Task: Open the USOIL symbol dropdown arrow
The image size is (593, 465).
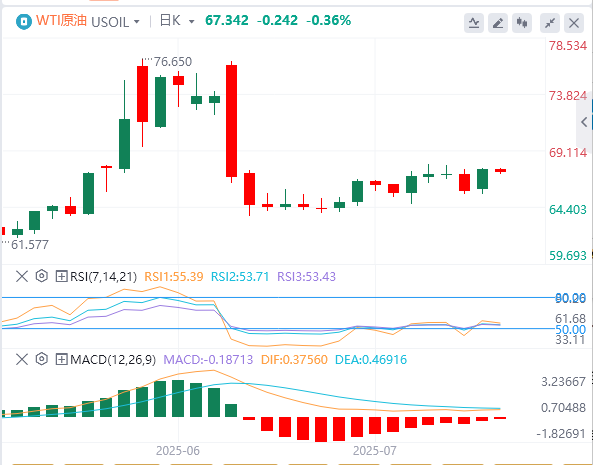Action: 136,22
